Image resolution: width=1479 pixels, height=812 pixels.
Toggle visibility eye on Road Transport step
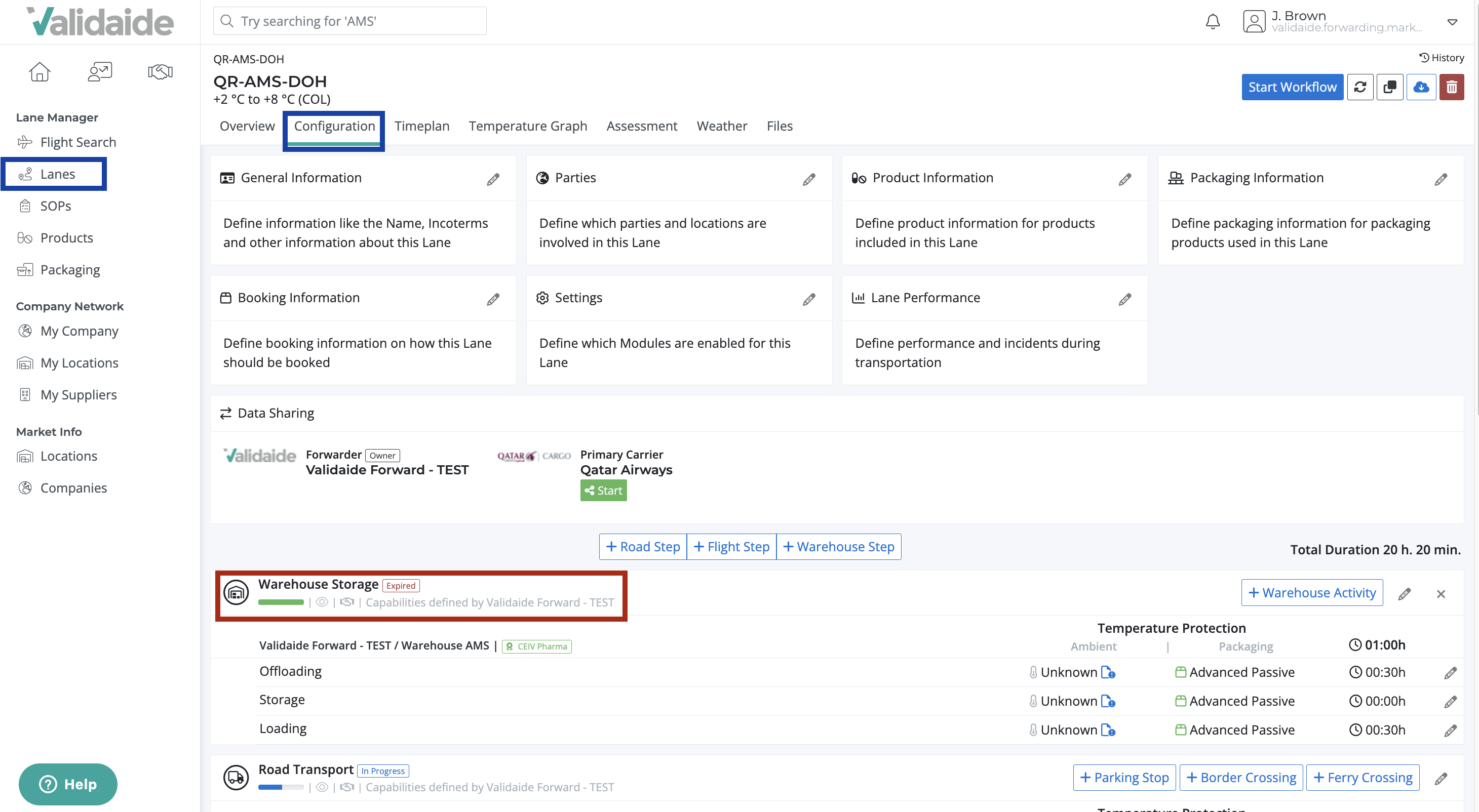coord(322,787)
